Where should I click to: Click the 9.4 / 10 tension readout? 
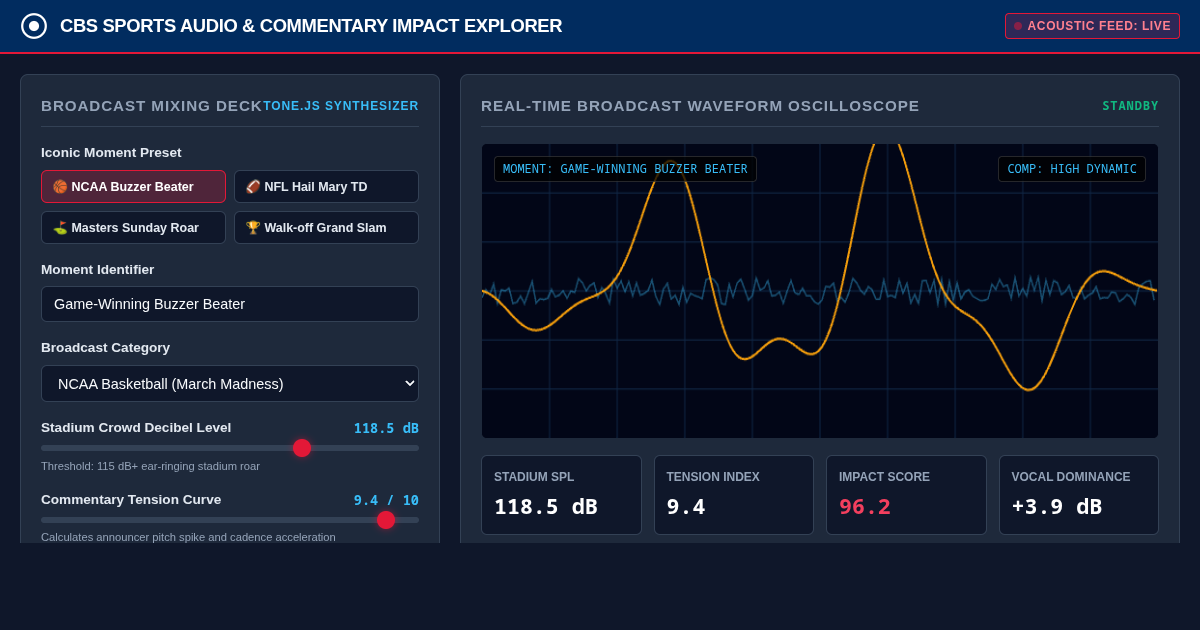click(386, 500)
